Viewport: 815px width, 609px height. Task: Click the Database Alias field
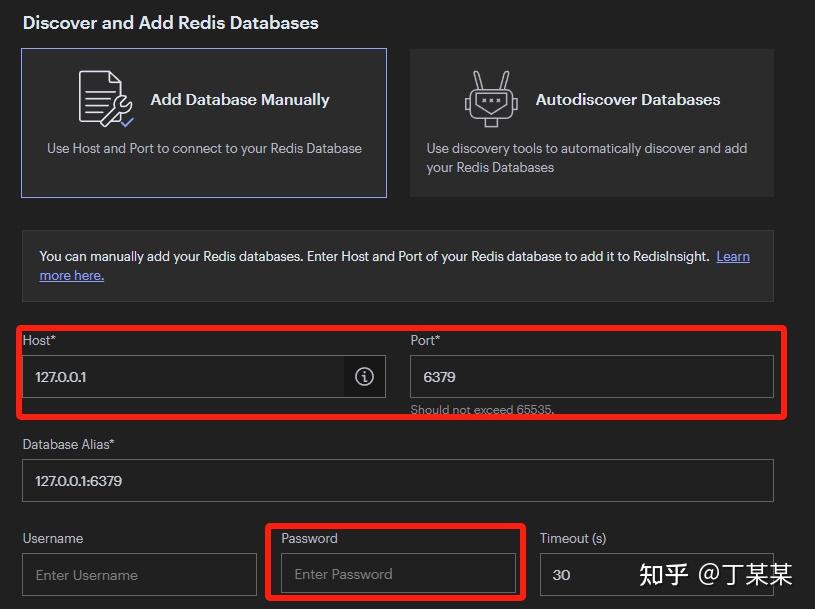(x=398, y=480)
